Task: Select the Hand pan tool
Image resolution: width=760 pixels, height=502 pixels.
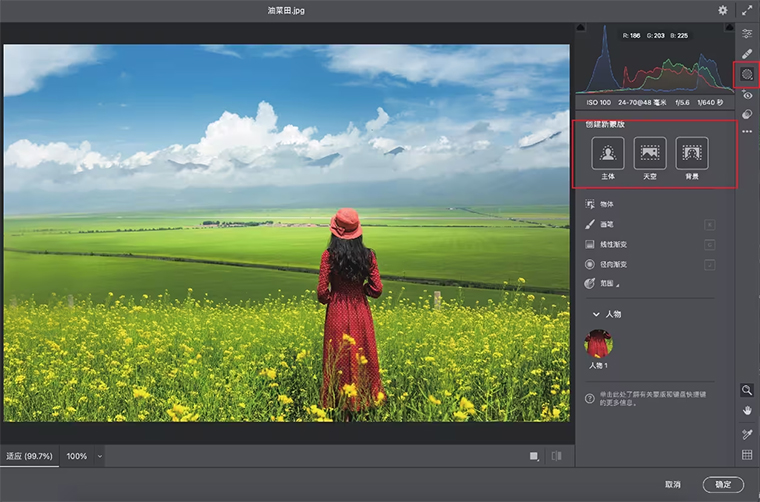Action: click(x=747, y=411)
